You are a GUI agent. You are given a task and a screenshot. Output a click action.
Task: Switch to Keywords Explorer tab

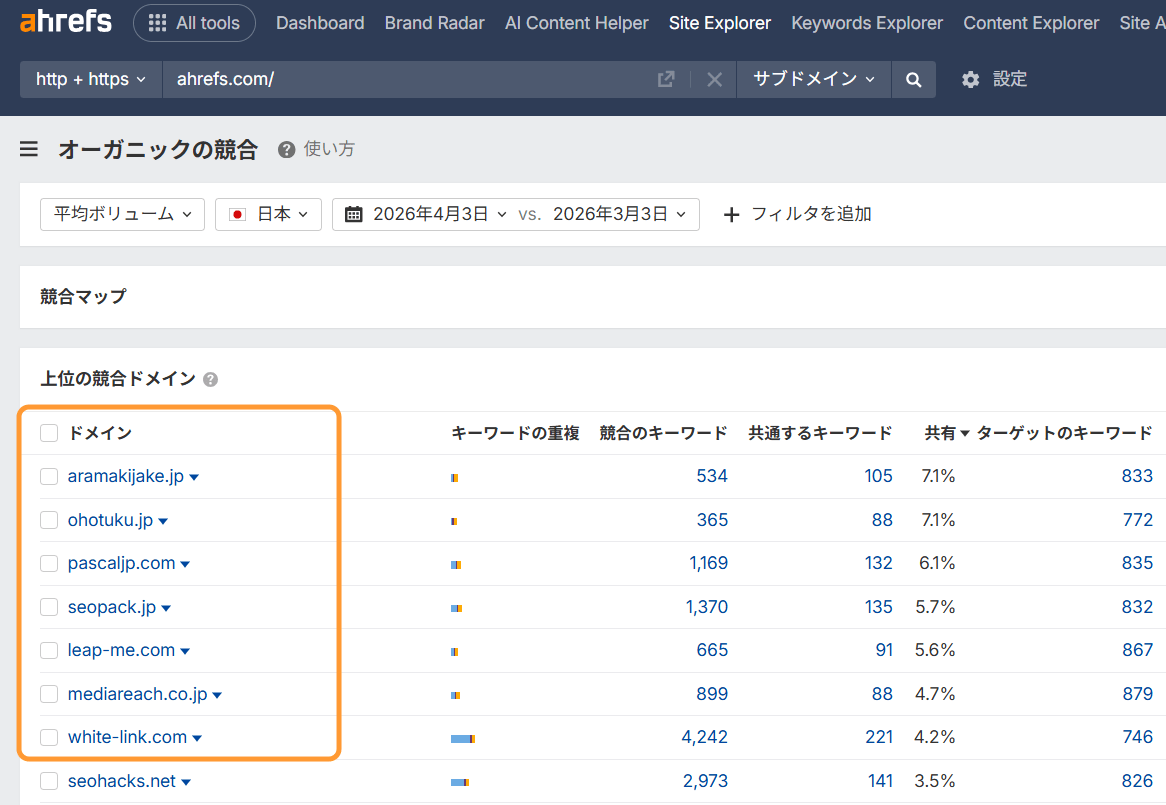(x=867, y=23)
